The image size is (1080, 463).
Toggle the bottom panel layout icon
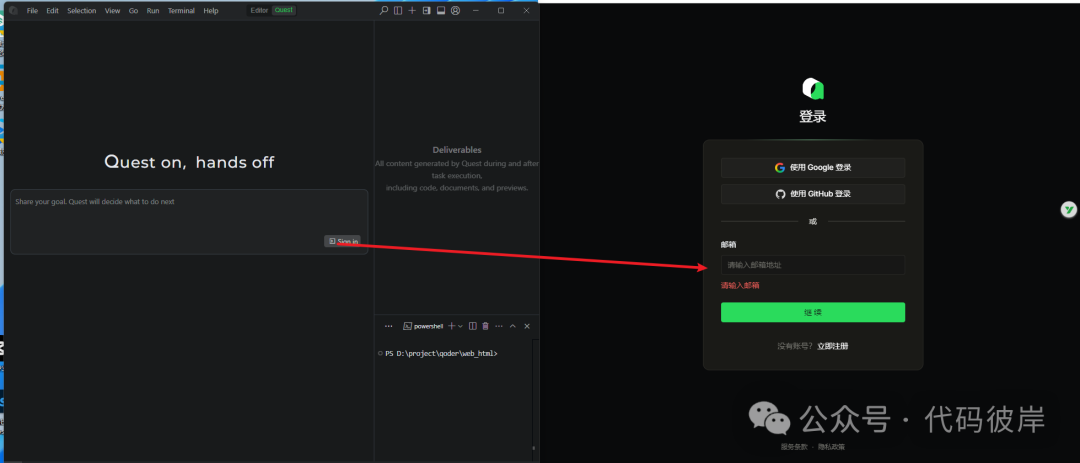pos(441,10)
